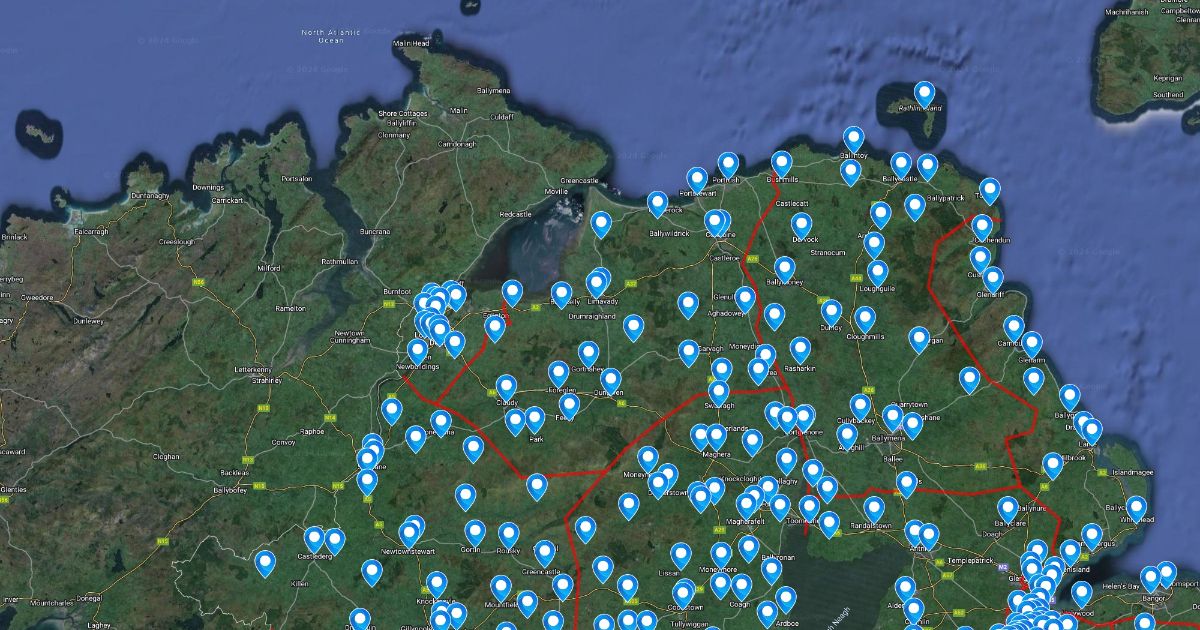Select the pin above the Ballintoy label
The height and width of the screenshot is (630, 1200).
(853, 140)
